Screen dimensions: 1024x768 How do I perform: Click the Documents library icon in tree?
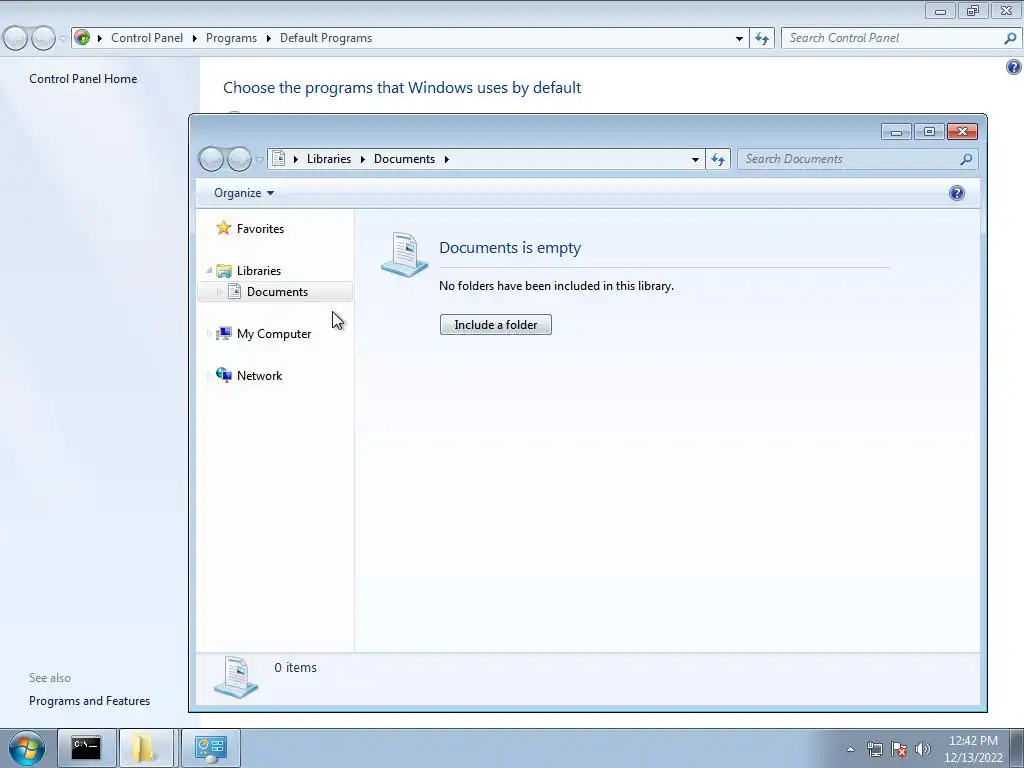click(x=234, y=292)
